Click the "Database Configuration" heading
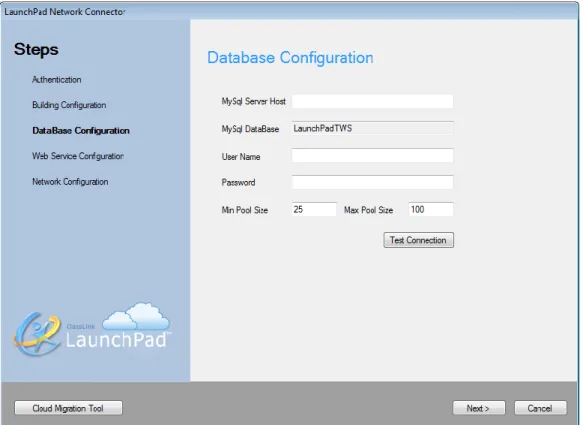This screenshot has width=583, height=425. pos(290,58)
